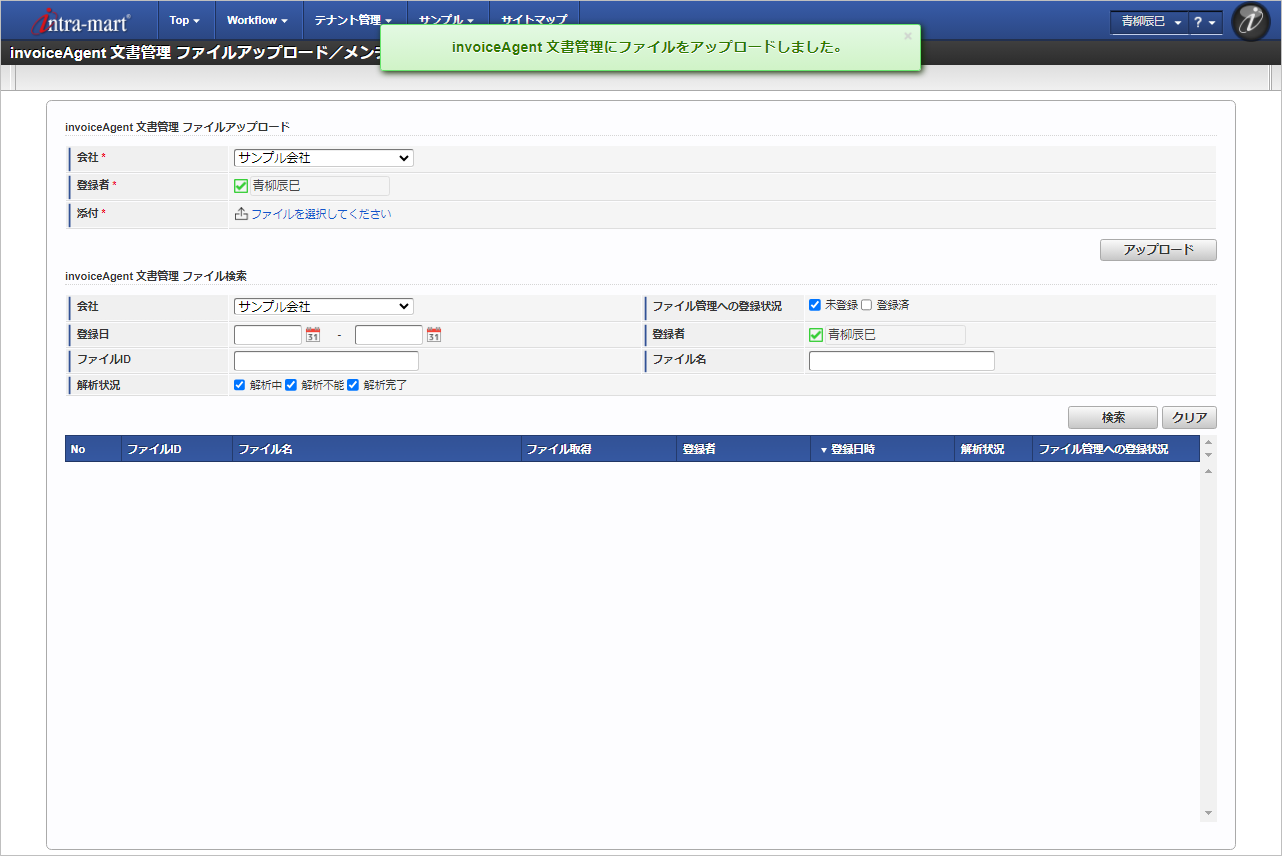Uncheck the 解析中 checkbox
This screenshot has width=1282, height=856.
click(x=240, y=385)
